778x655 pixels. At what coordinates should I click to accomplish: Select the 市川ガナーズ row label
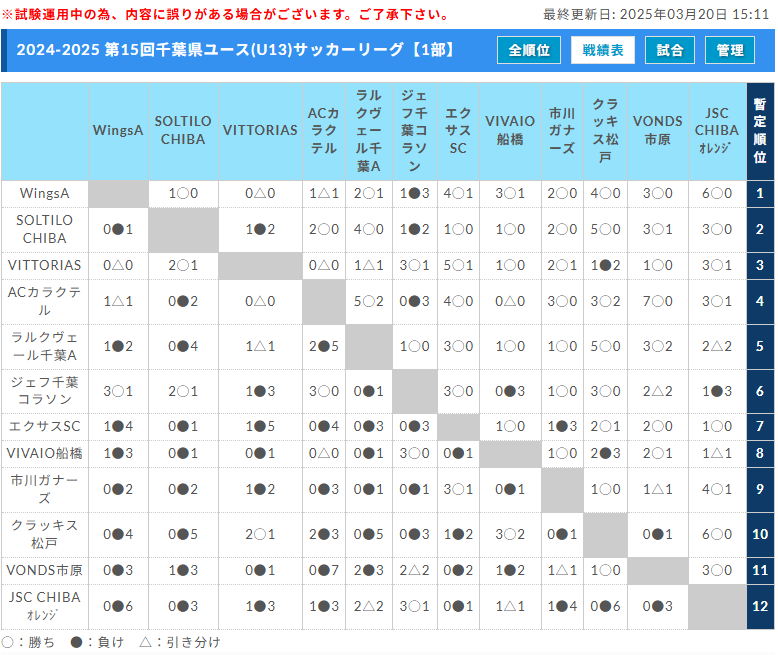pos(45,489)
